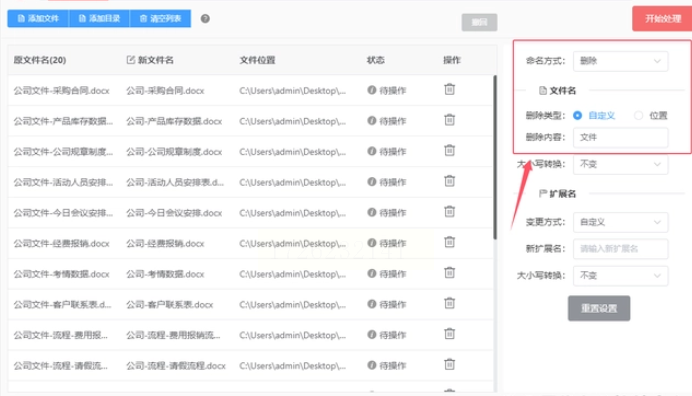692x396 pixels.
Task: Remove 公司文件-经费报销.docx using its trash icon
Action: [449, 242]
